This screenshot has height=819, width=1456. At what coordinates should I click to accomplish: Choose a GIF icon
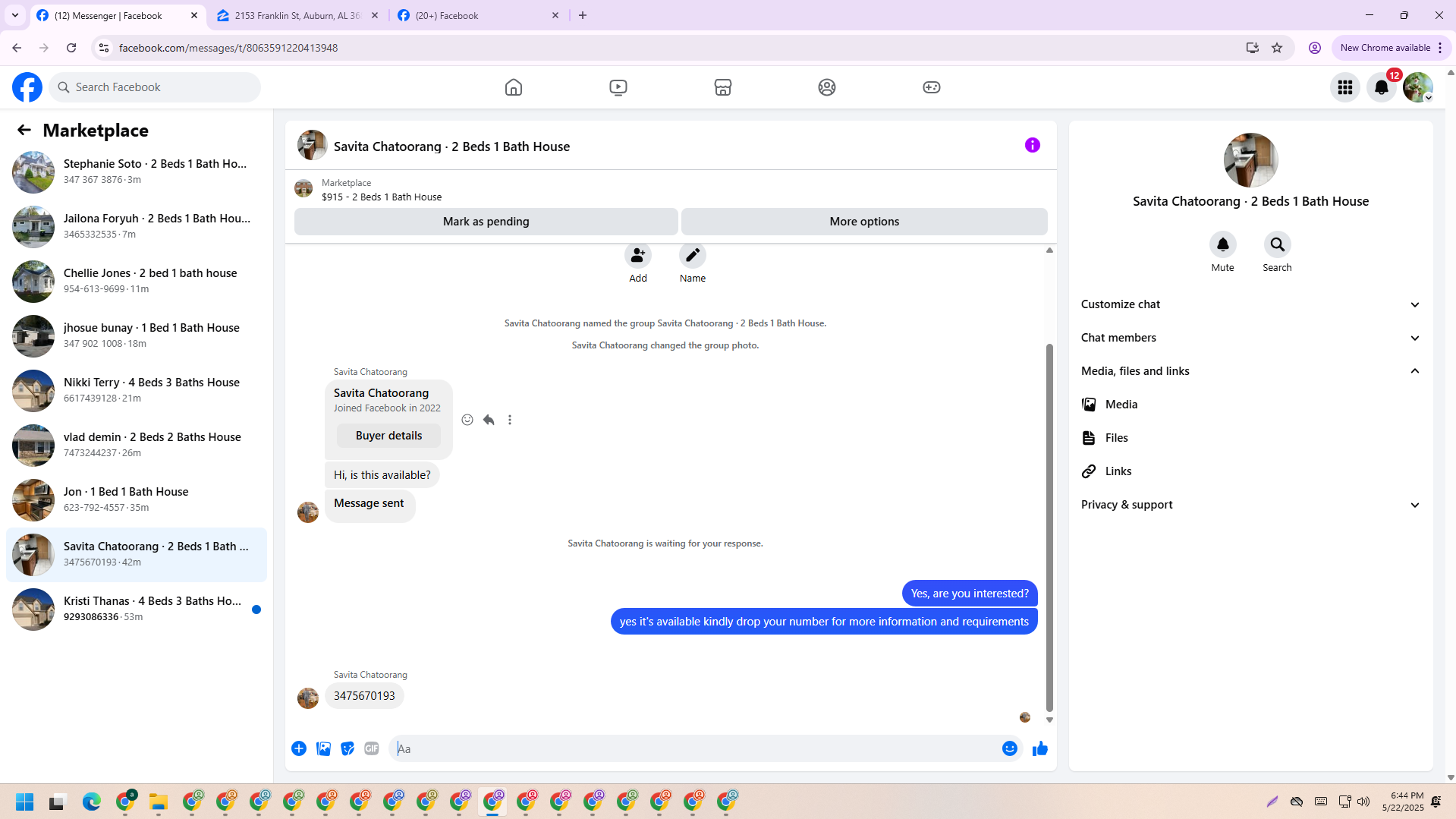pos(372,748)
